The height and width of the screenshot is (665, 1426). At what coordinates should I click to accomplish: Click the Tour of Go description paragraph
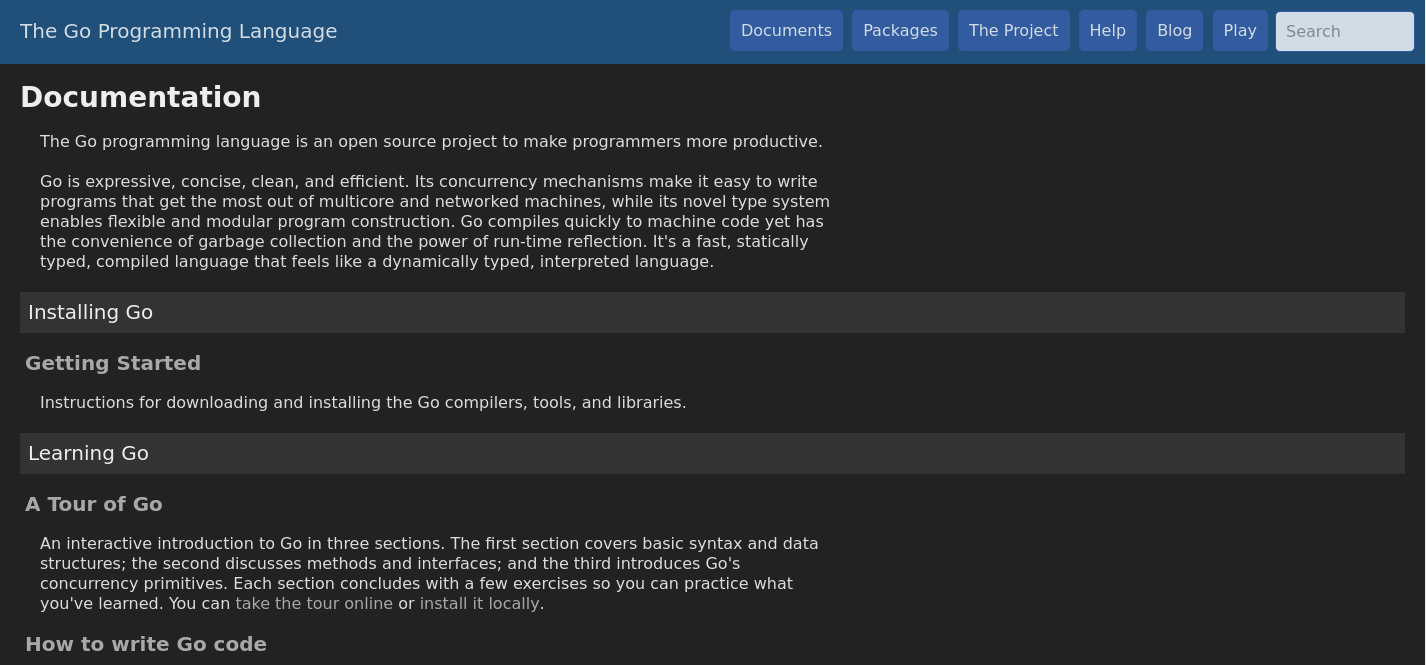pyautogui.click(x=430, y=573)
